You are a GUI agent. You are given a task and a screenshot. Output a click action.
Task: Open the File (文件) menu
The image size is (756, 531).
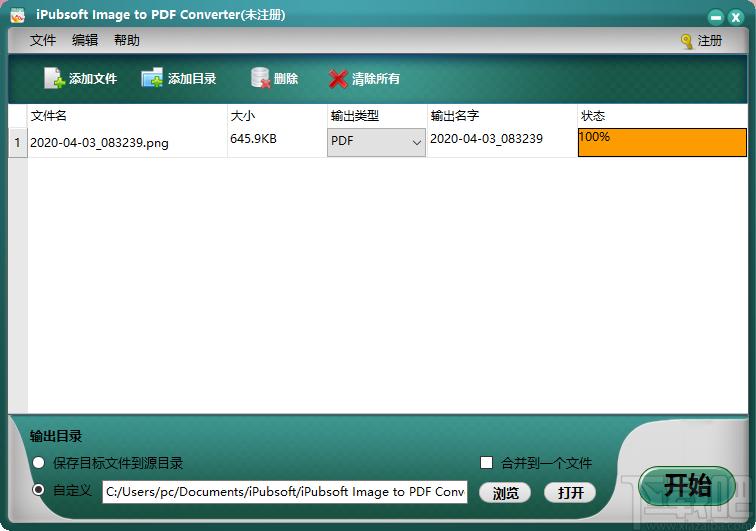[x=43, y=40]
